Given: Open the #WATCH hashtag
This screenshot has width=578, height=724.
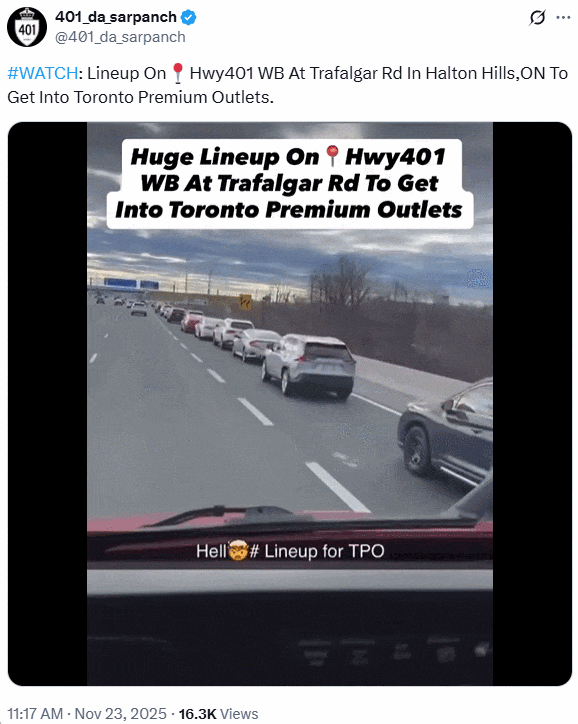Looking at the screenshot, I should [x=42, y=73].
